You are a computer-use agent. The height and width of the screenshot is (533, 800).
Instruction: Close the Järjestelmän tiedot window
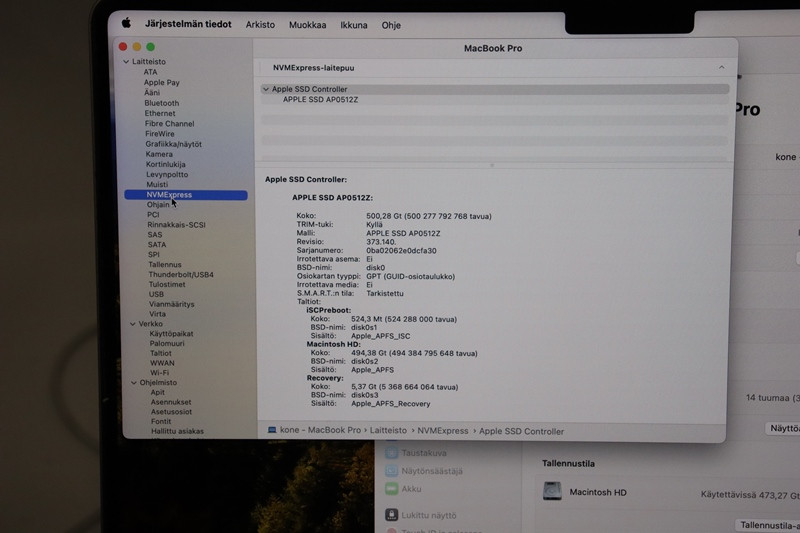(123, 46)
